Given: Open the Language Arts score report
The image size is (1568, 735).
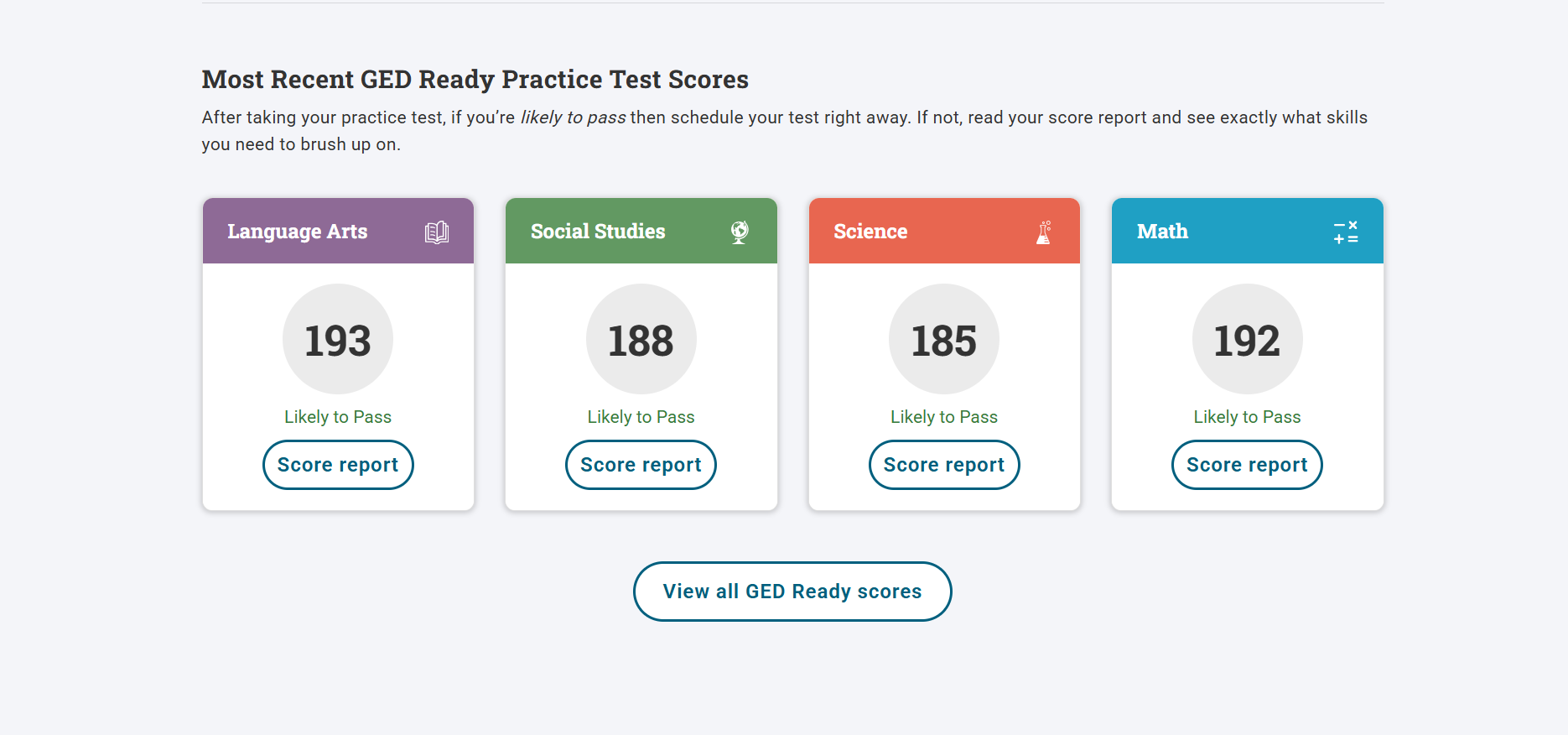Looking at the screenshot, I should pos(338,465).
